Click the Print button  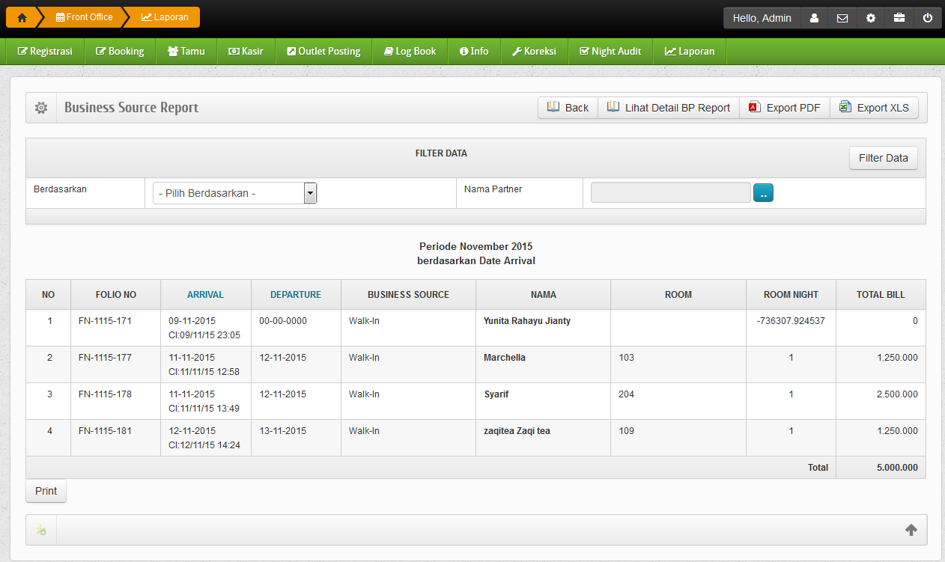pos(46,491)
